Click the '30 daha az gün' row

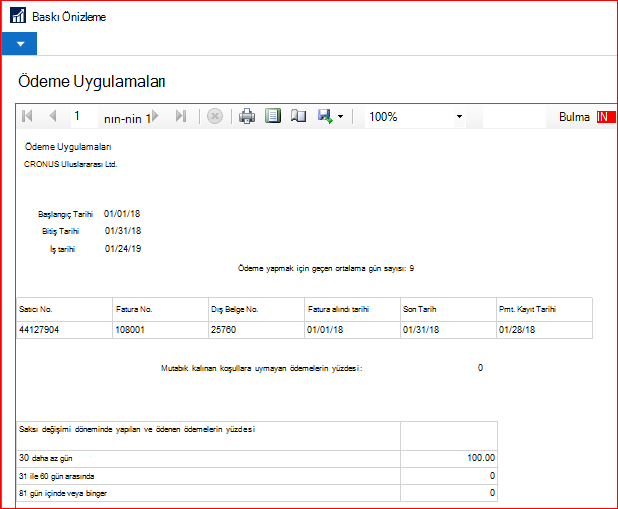point(257,459)
